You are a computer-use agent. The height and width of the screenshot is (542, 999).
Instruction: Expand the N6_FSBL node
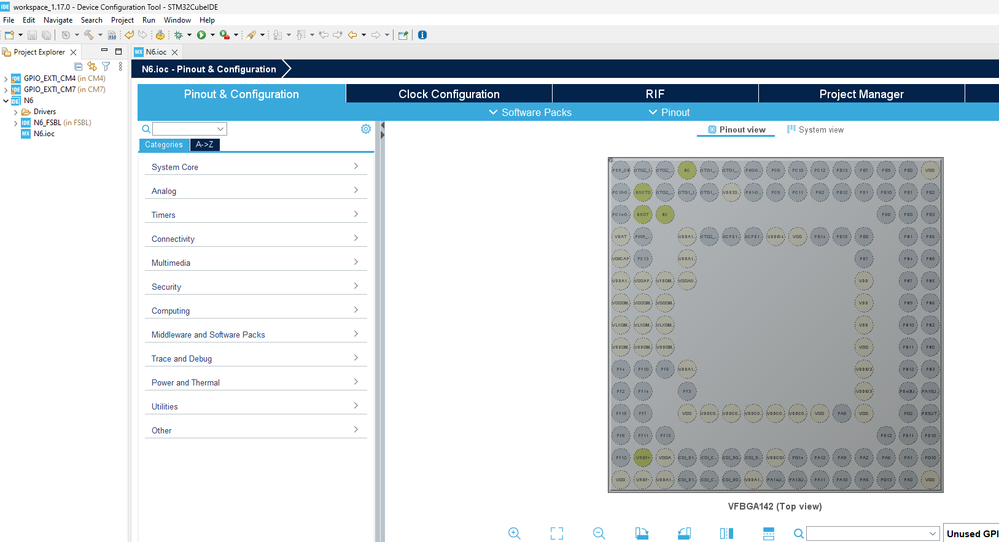pos(16,123)
